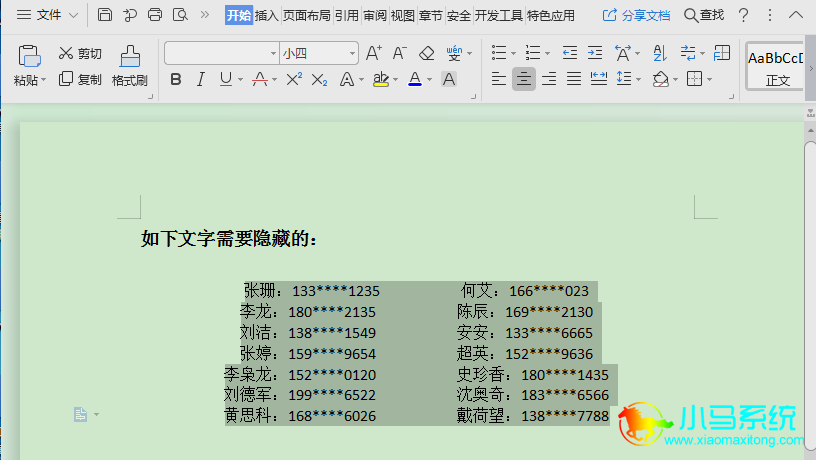Click the Print icon
Viewport: 816px width, 460px height.
tap(155, 15)
